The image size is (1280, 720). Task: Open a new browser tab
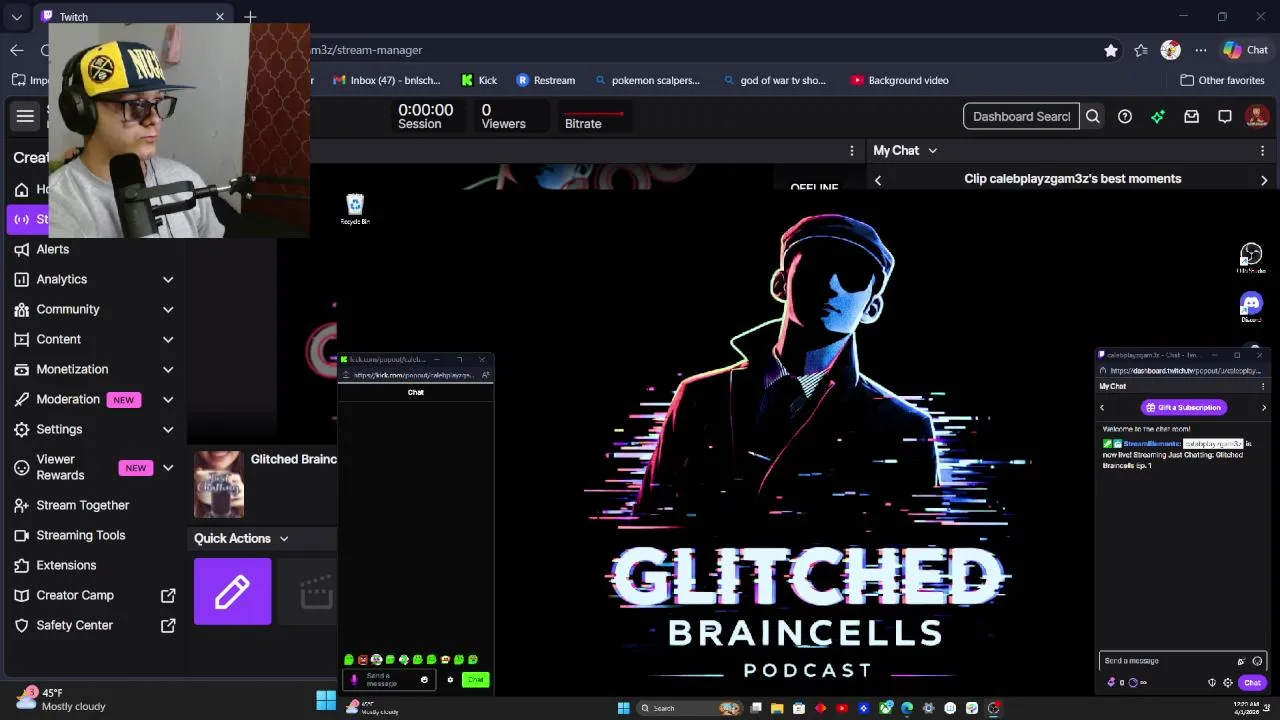coord(250,17)
